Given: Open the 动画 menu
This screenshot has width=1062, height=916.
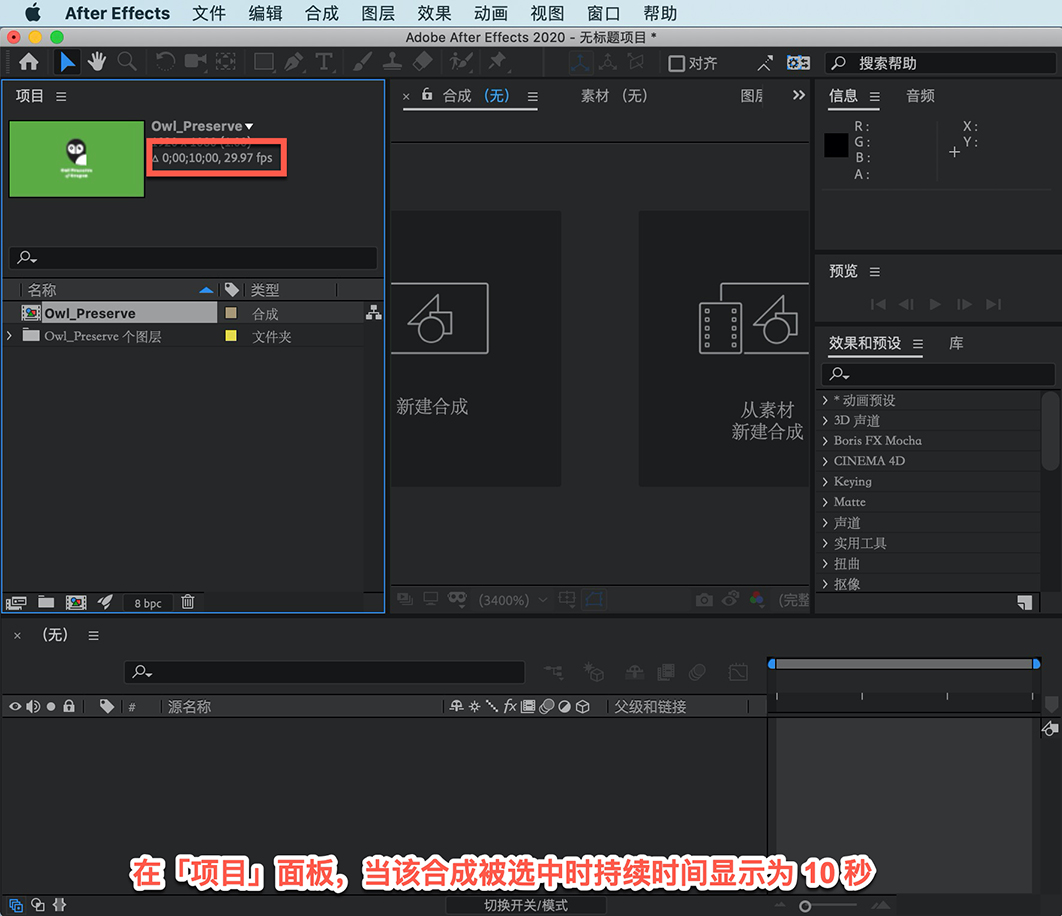Looking at the screenshot, I should click(490, 13).
